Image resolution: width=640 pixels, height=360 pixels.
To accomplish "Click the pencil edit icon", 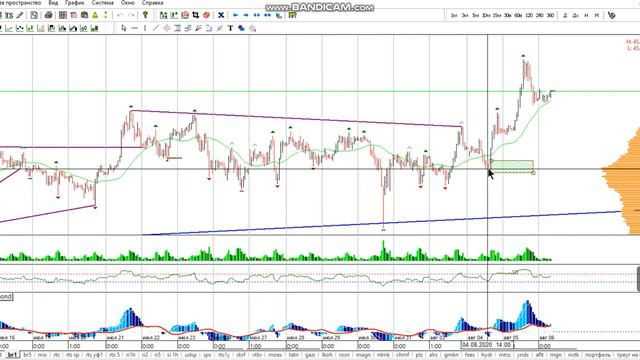I will click(x=20, y=16).
